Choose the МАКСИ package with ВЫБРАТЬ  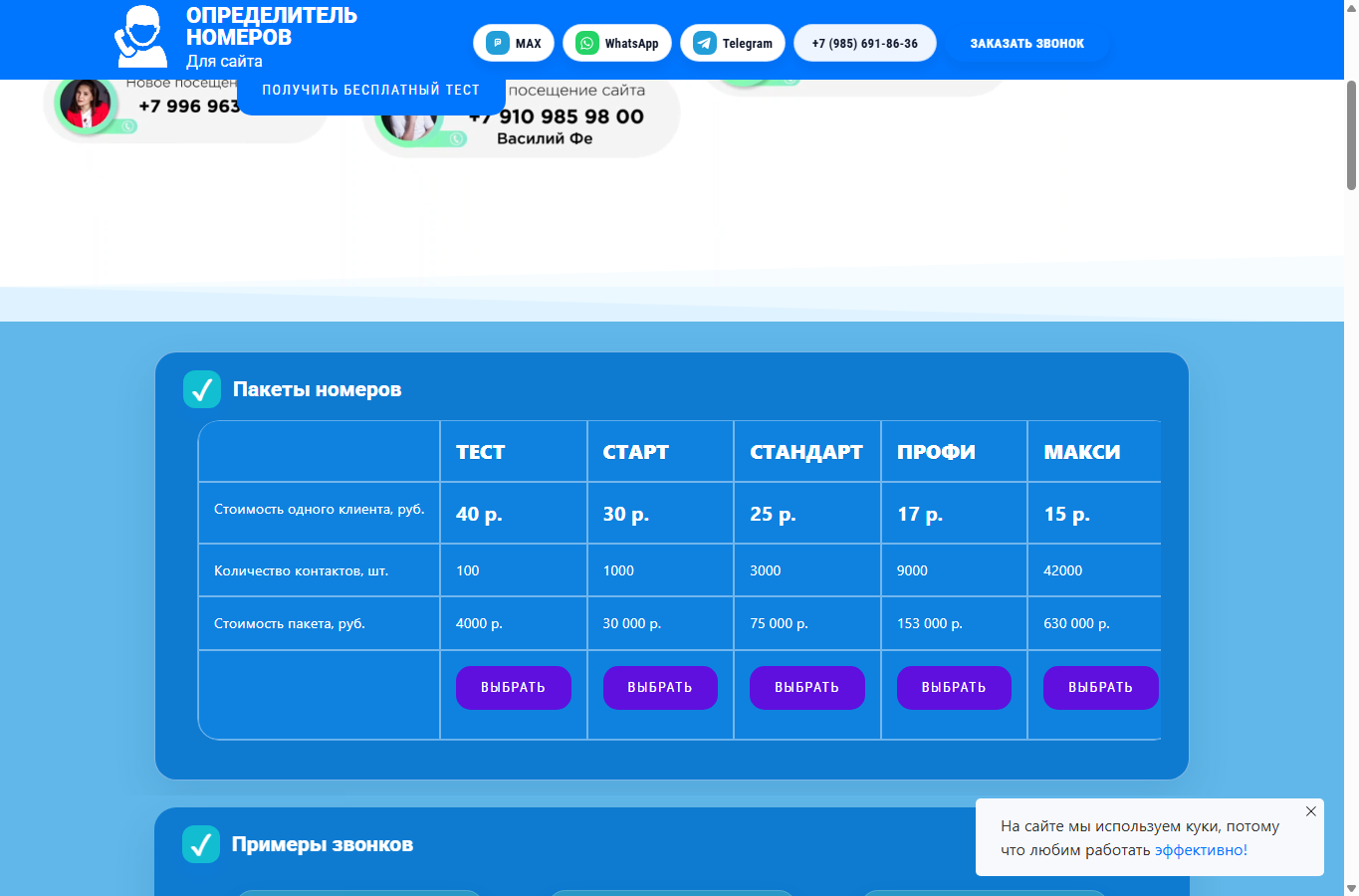(x=1101, y=688)
